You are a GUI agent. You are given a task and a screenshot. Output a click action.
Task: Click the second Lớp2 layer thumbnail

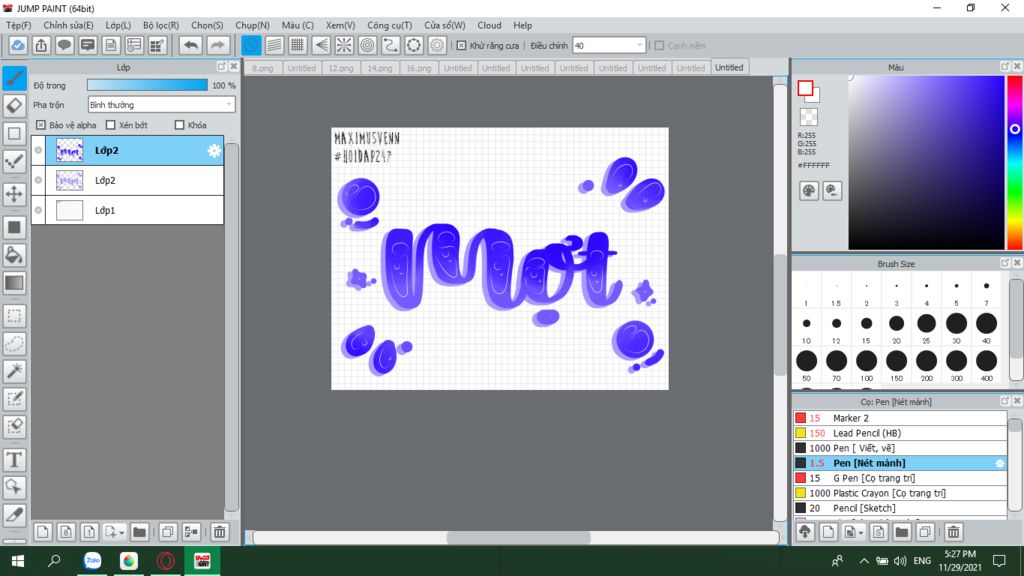tap(69, 180)
